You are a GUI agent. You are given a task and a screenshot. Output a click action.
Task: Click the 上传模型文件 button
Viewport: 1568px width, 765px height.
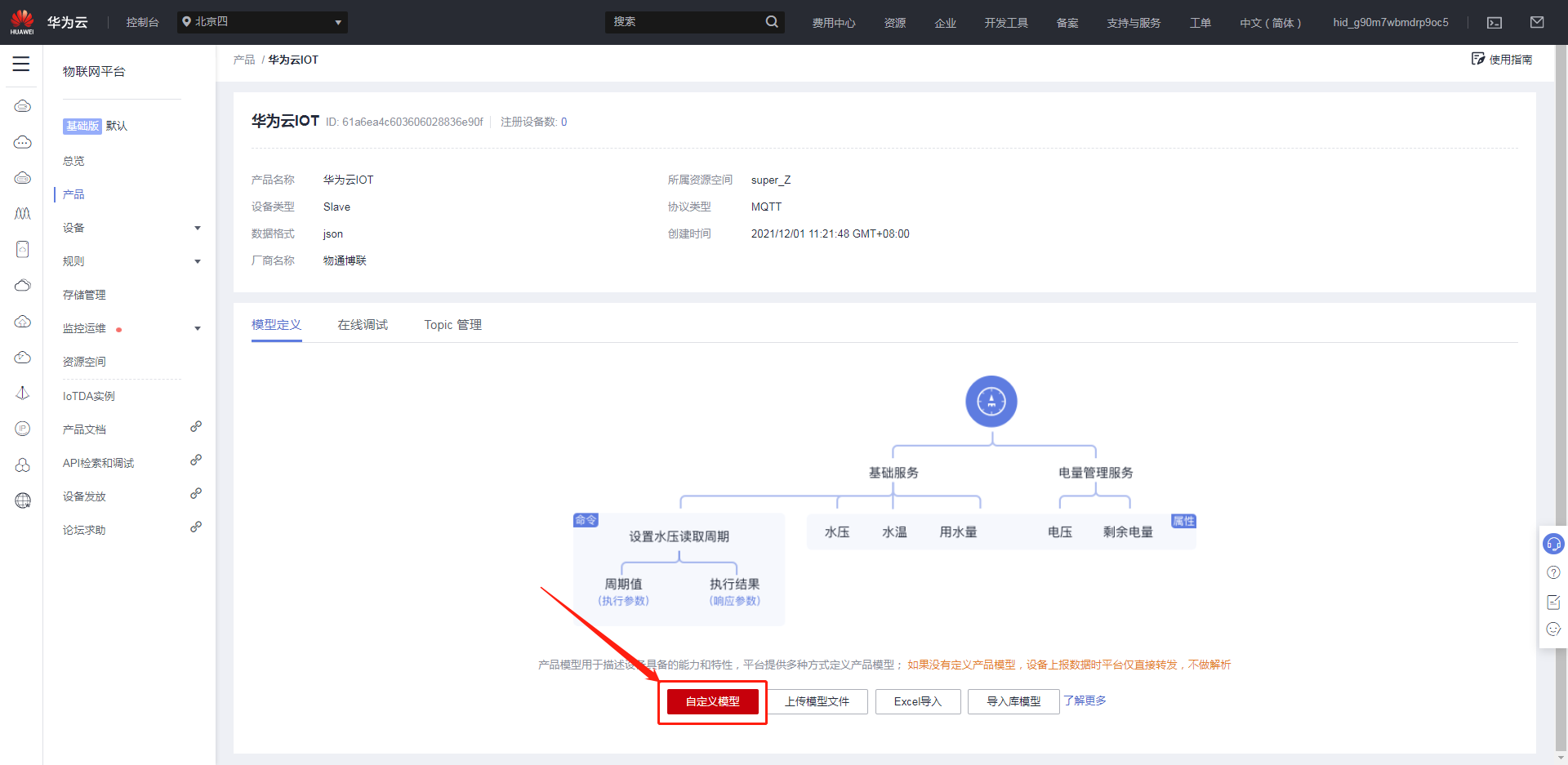817,701
